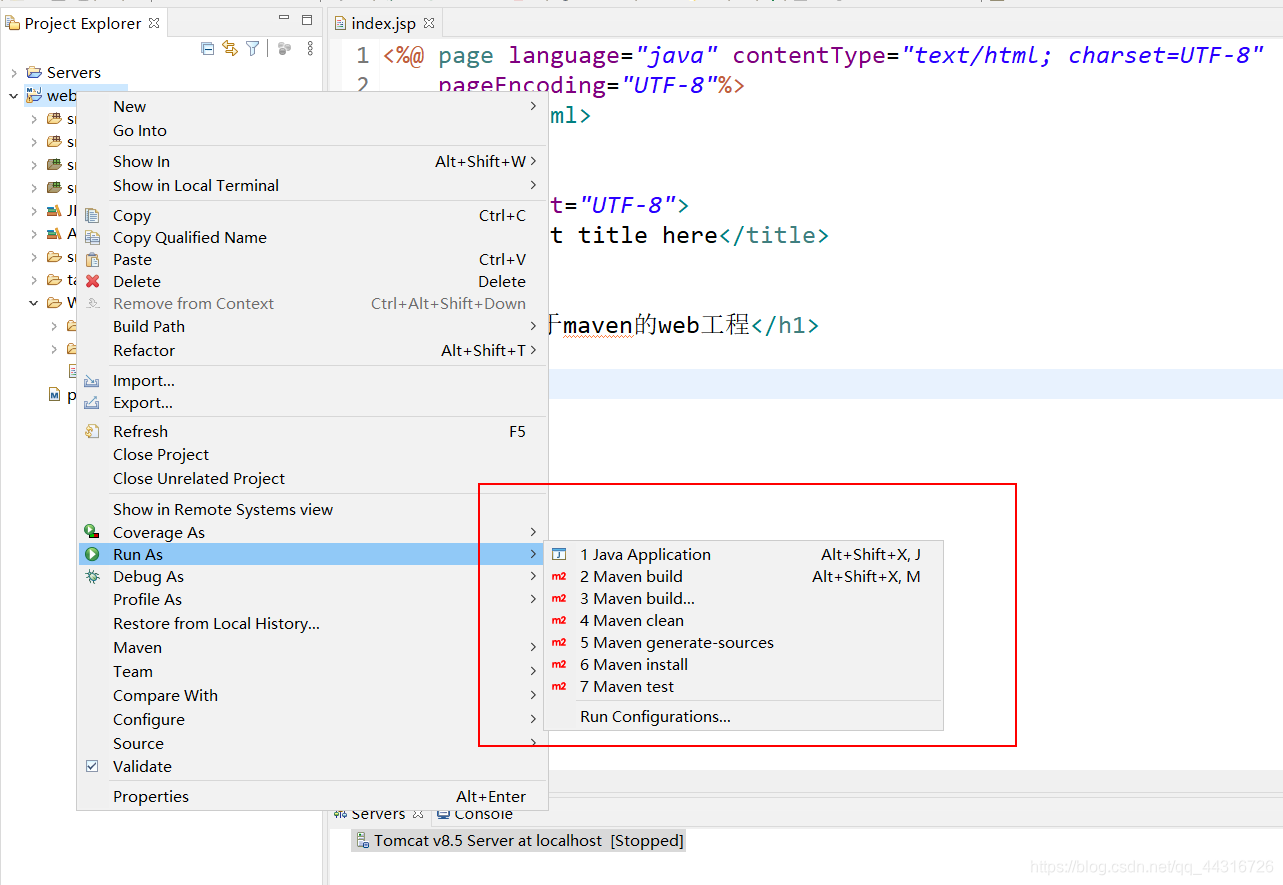Click the Paste clipboard icon

point(92,260)
